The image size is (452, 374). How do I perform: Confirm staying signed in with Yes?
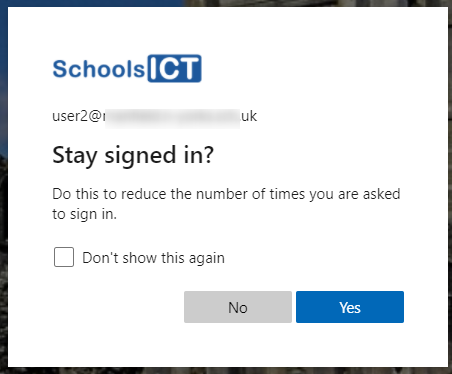click(350, 307)
